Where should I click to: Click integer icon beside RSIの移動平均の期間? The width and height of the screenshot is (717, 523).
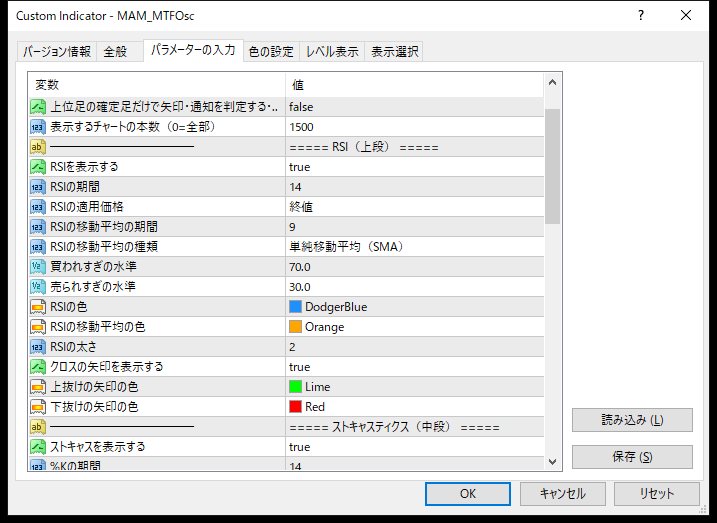click(x=38, y=227)
